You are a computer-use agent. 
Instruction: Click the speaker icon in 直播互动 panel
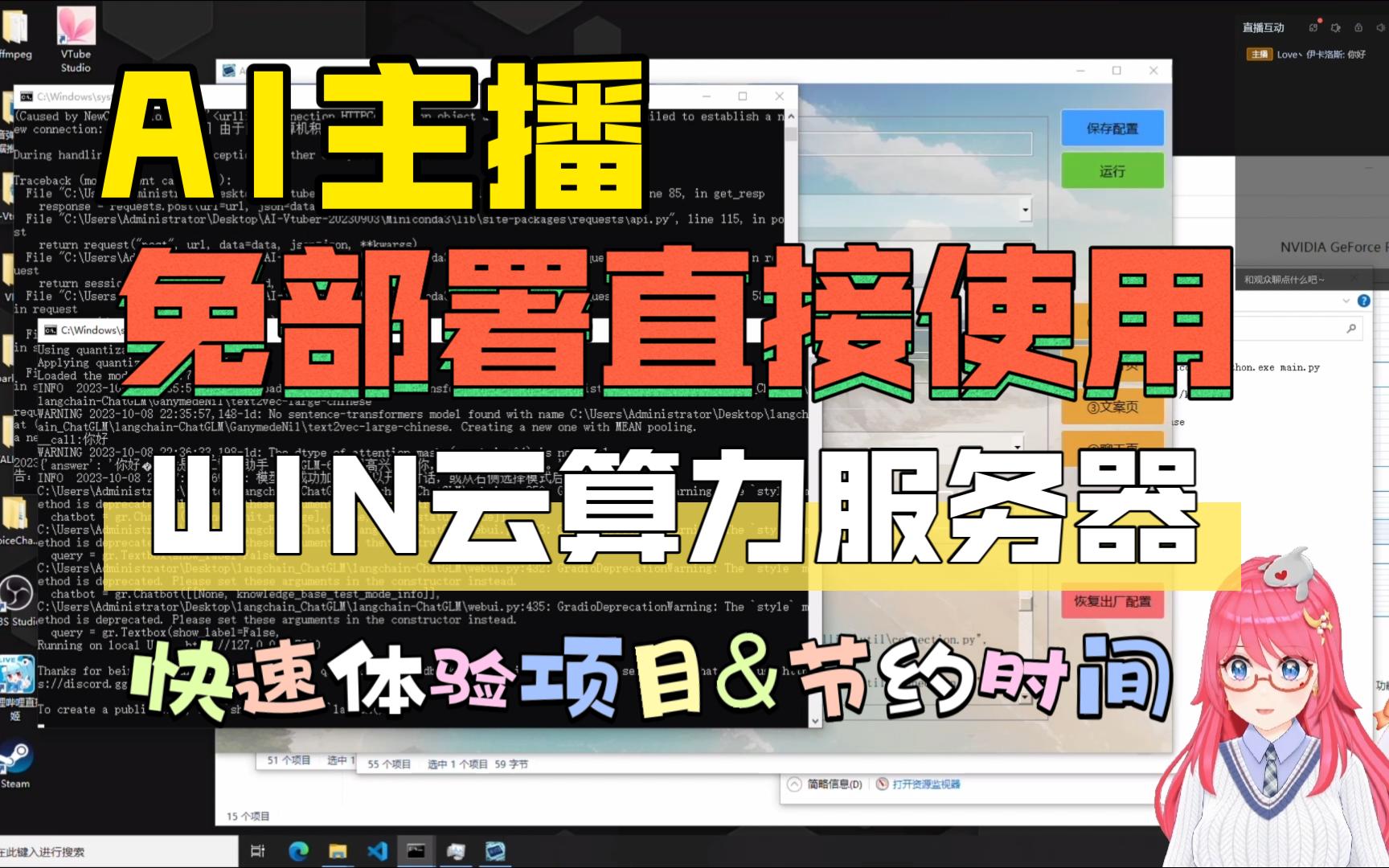(1381, 27)
